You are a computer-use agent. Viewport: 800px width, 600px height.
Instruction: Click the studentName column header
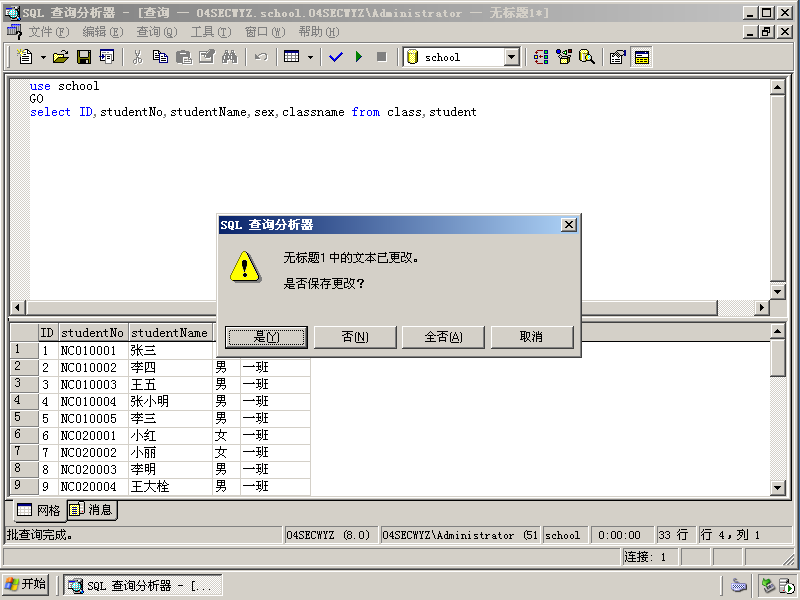[170, 333]
